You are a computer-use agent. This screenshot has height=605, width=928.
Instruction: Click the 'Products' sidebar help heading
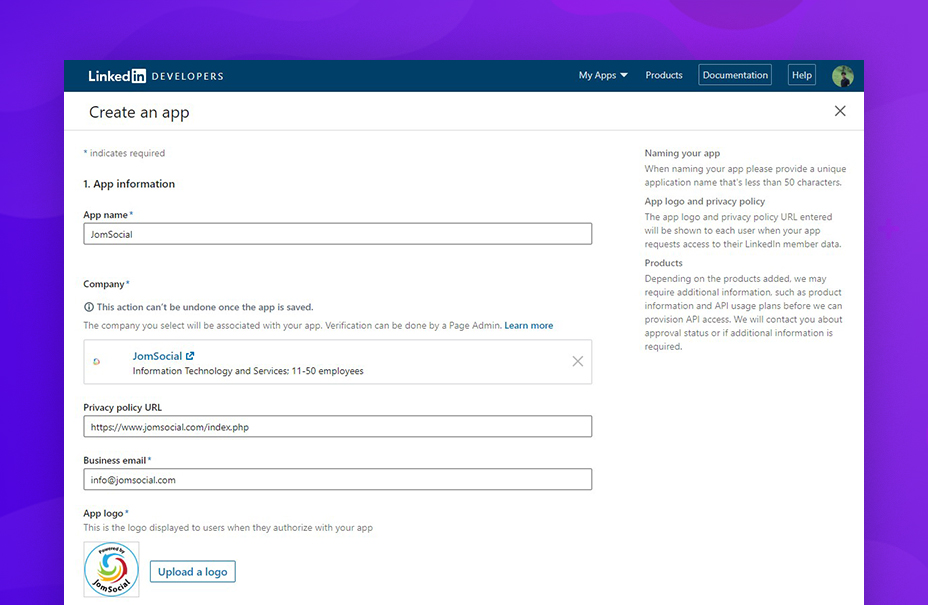tap(663, 263)
